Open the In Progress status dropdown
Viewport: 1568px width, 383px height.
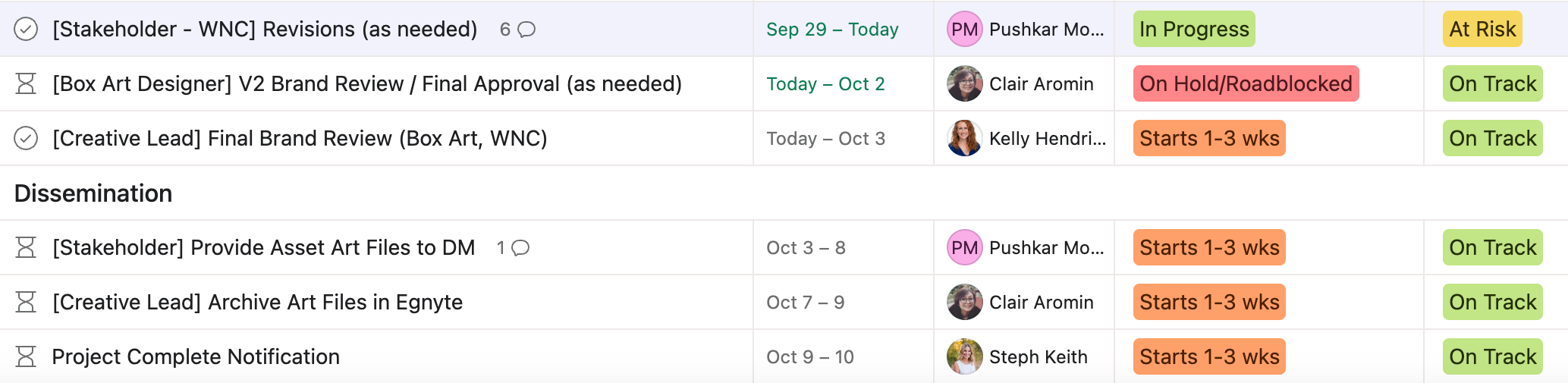coord(1193,30)
